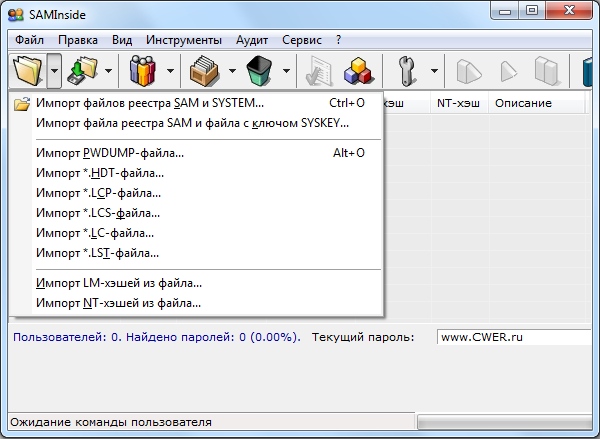Click the colored cubes icon in toolbar
The width and height of the screenshot is (600, 439).
[357, 71]
